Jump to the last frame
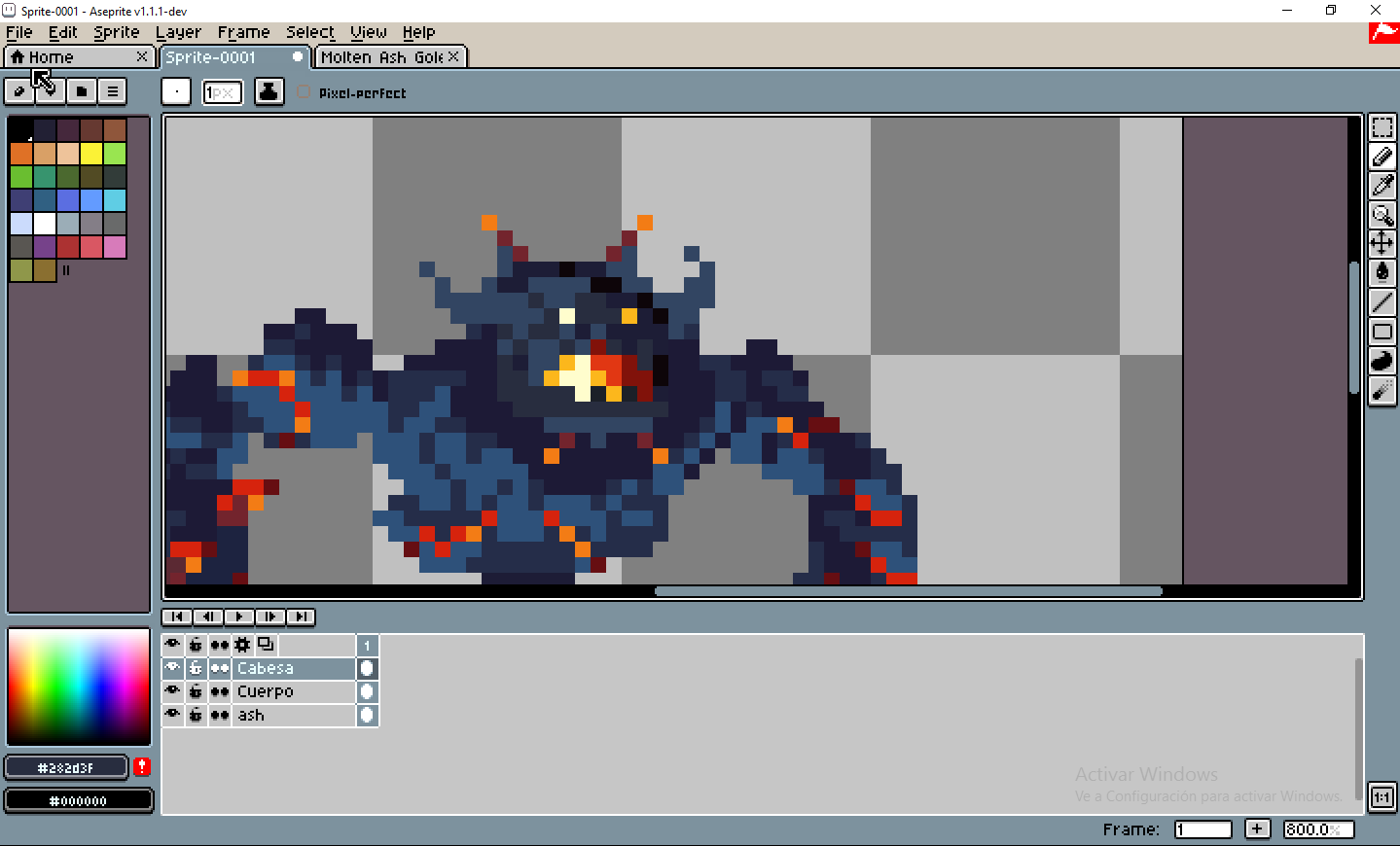Screen dimensions: 1400x846 tap(302, 617)
